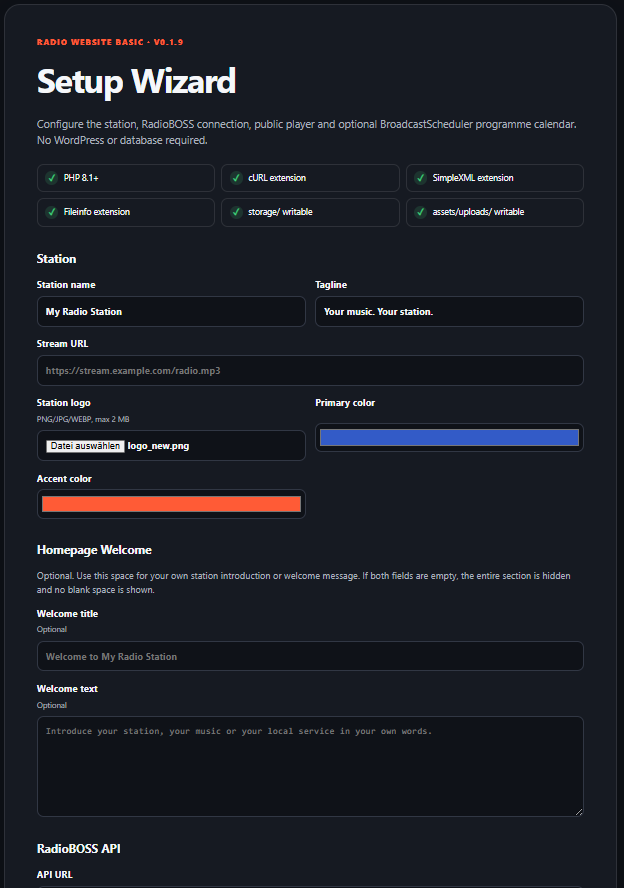Click the storage/ writable checkmark icon
624x888 pixels.
coord(236,212)
